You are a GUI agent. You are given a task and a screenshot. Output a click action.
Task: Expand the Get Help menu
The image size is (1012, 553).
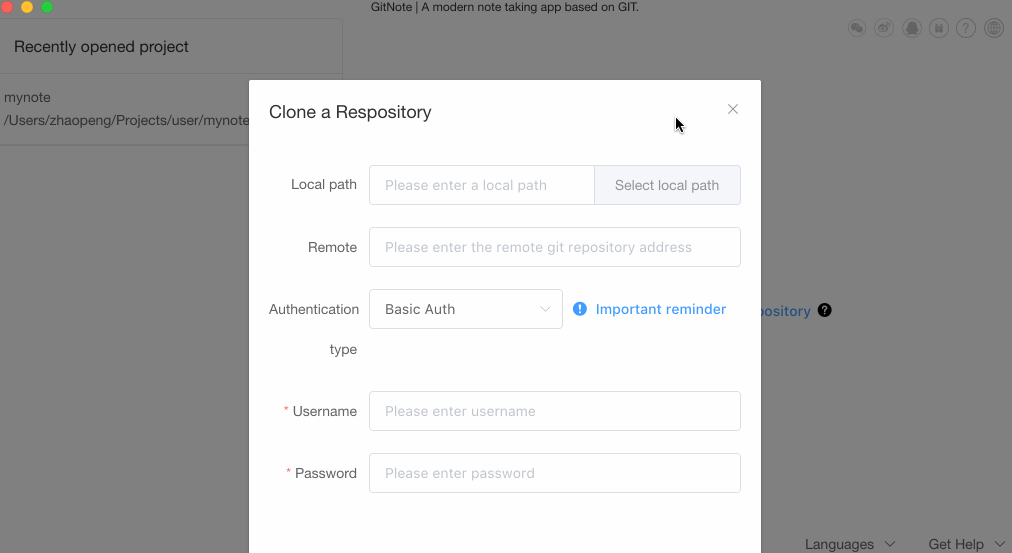tap(966, 544)
